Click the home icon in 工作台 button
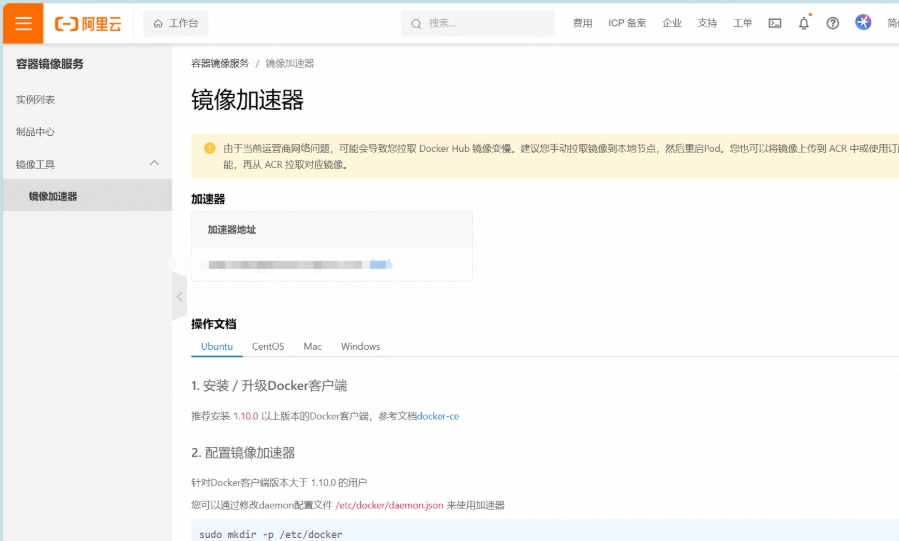The width and height of the screenshot is (899, 541). [158, 23]
